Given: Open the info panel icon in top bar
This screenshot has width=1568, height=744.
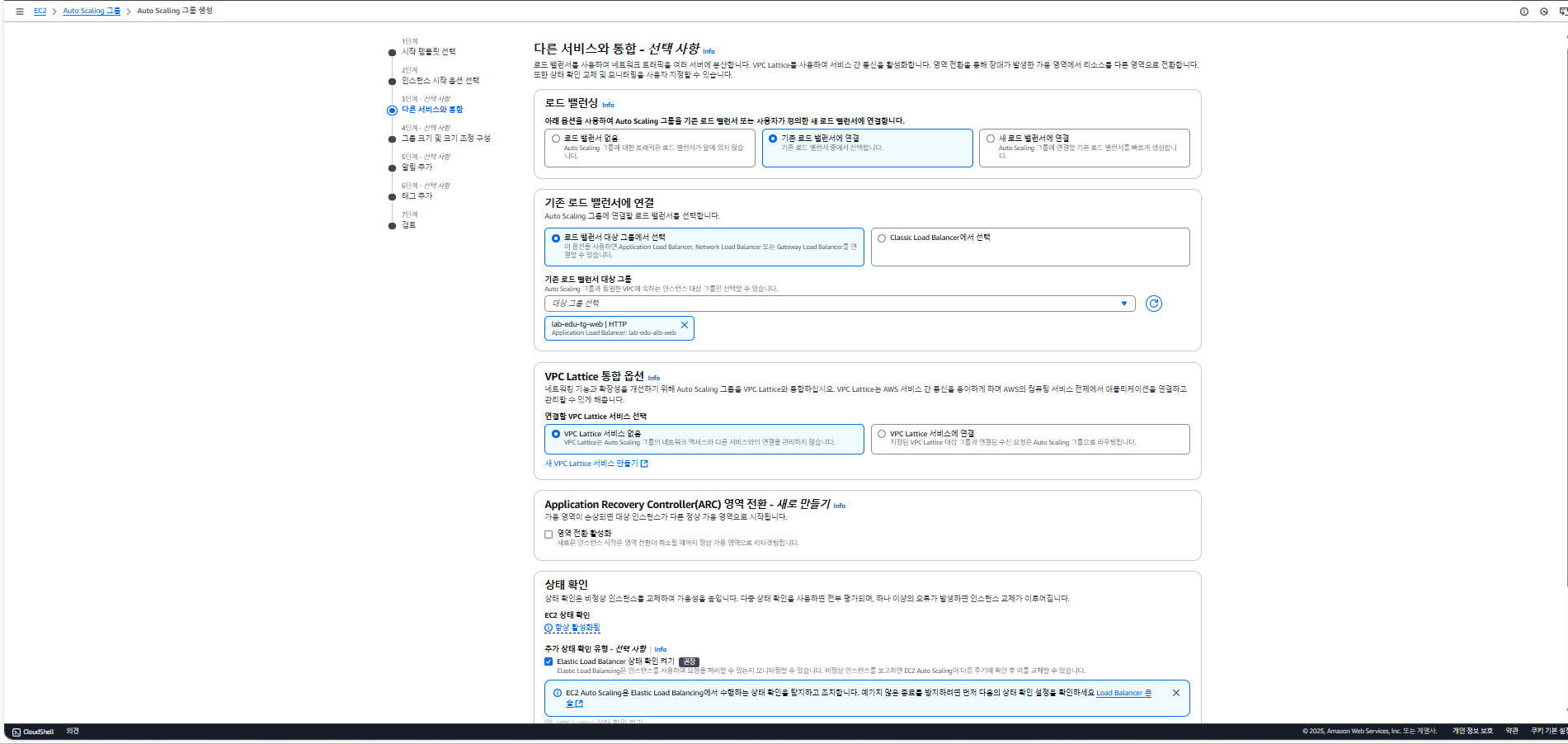Looking at the screenshot, I should pyautogui.click(x=1524, y=12).
